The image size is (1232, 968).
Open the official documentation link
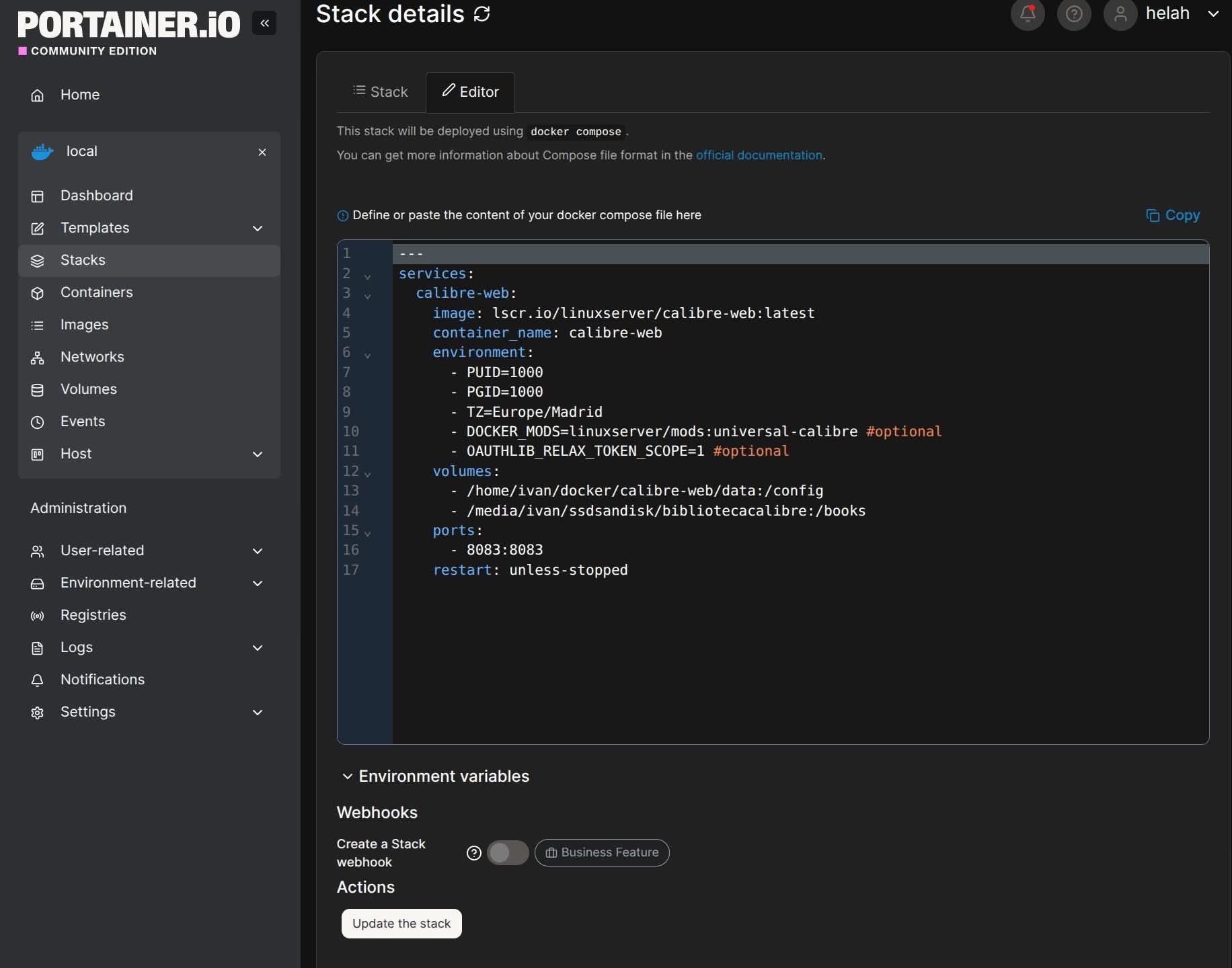[759, 155]
